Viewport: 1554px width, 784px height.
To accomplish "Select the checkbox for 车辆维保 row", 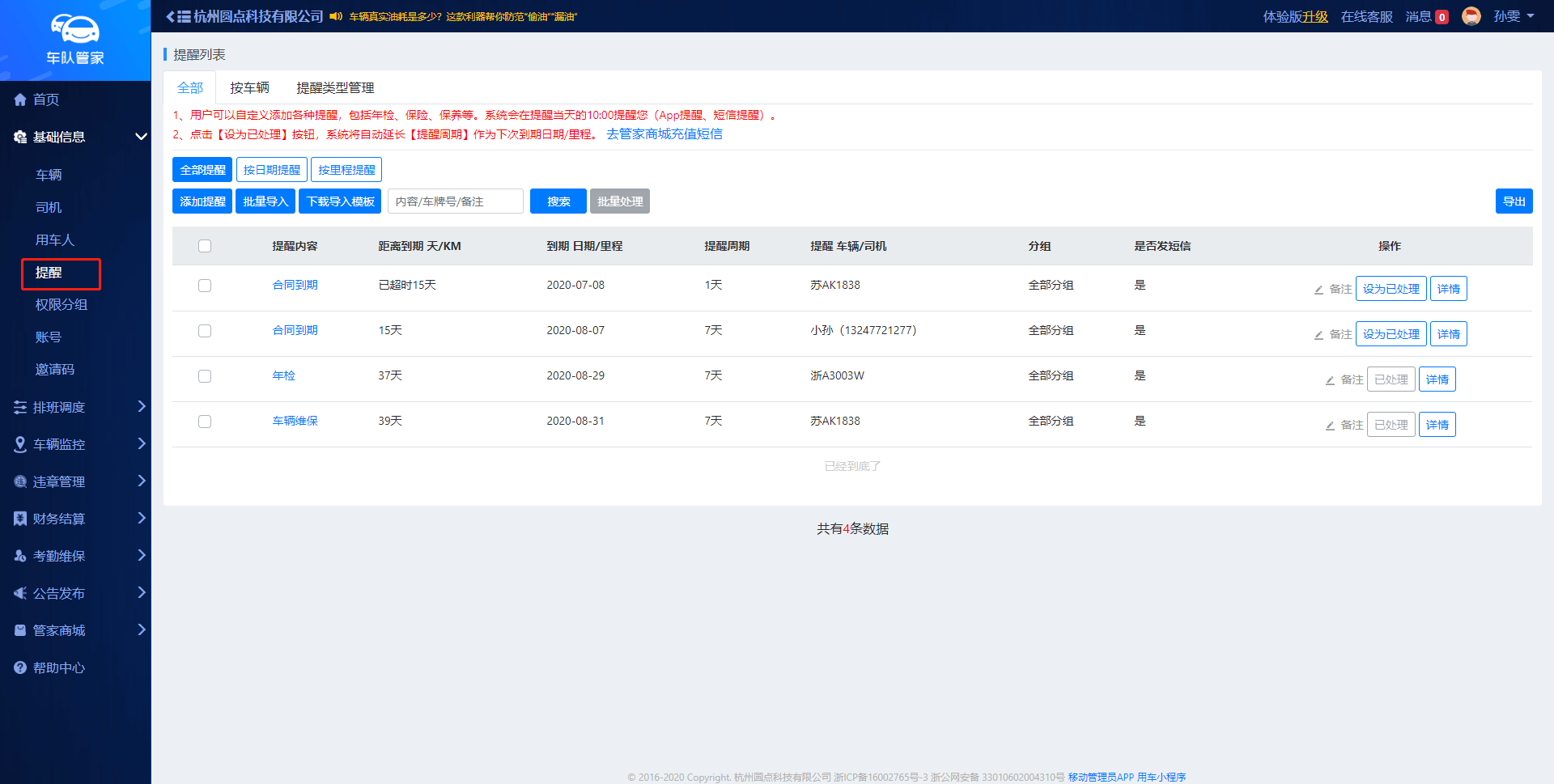I will click(205, 422).
